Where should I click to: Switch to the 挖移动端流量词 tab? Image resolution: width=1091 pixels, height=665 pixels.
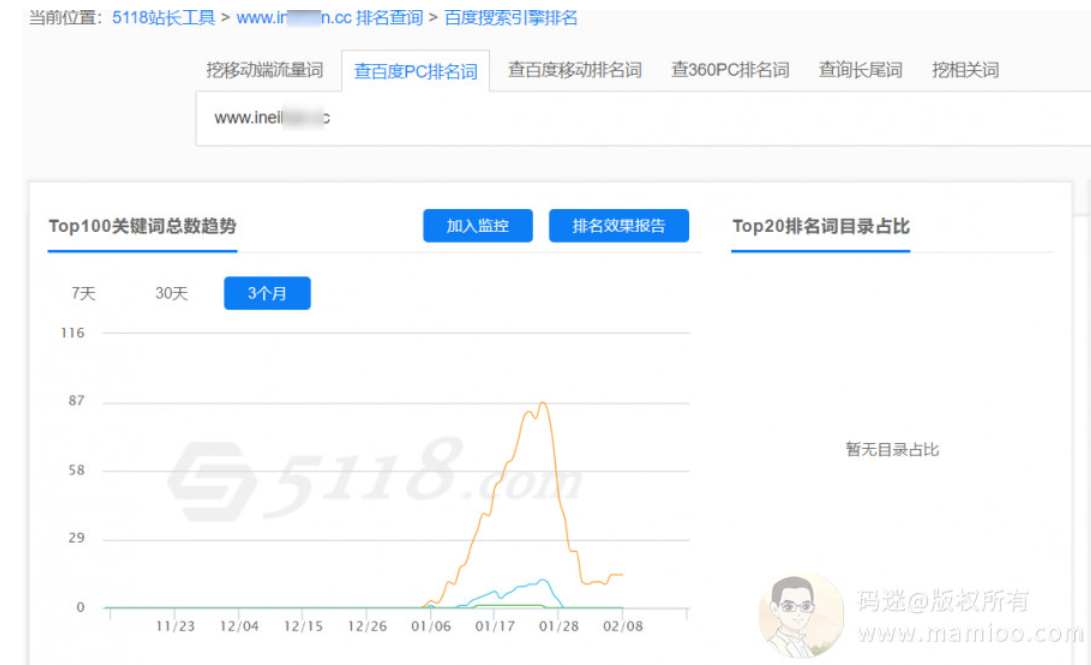[x=264, y=70]
